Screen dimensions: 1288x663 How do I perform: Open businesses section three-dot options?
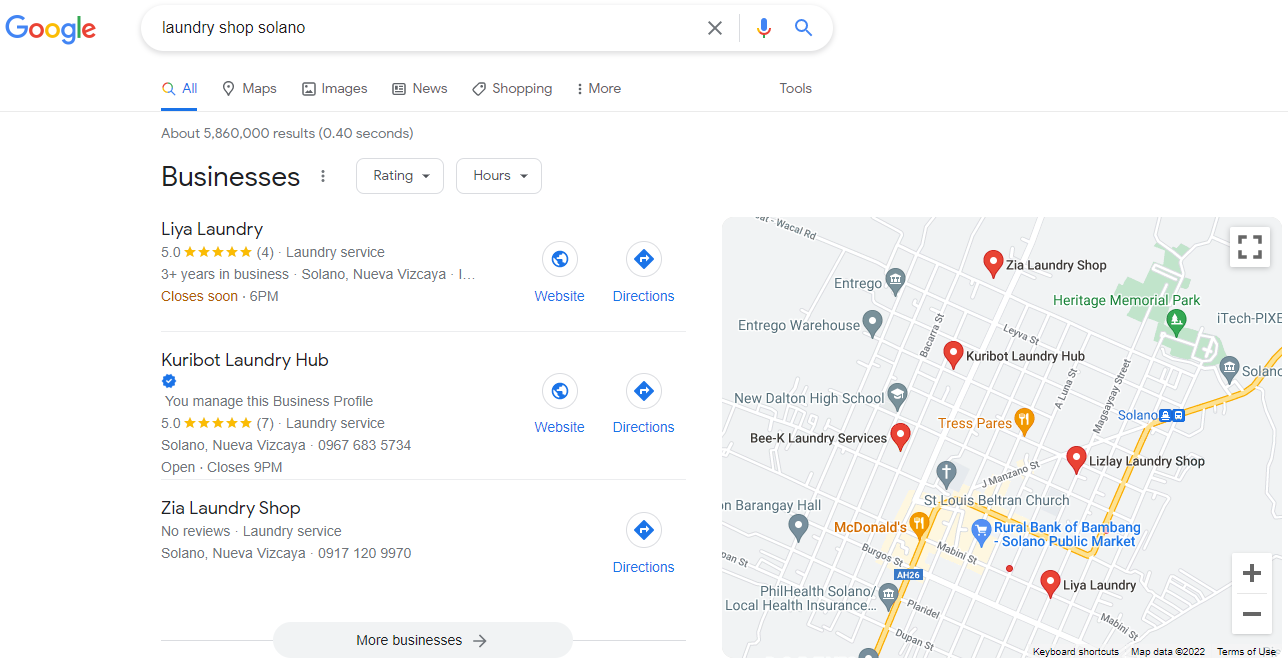tap(323, 176)
